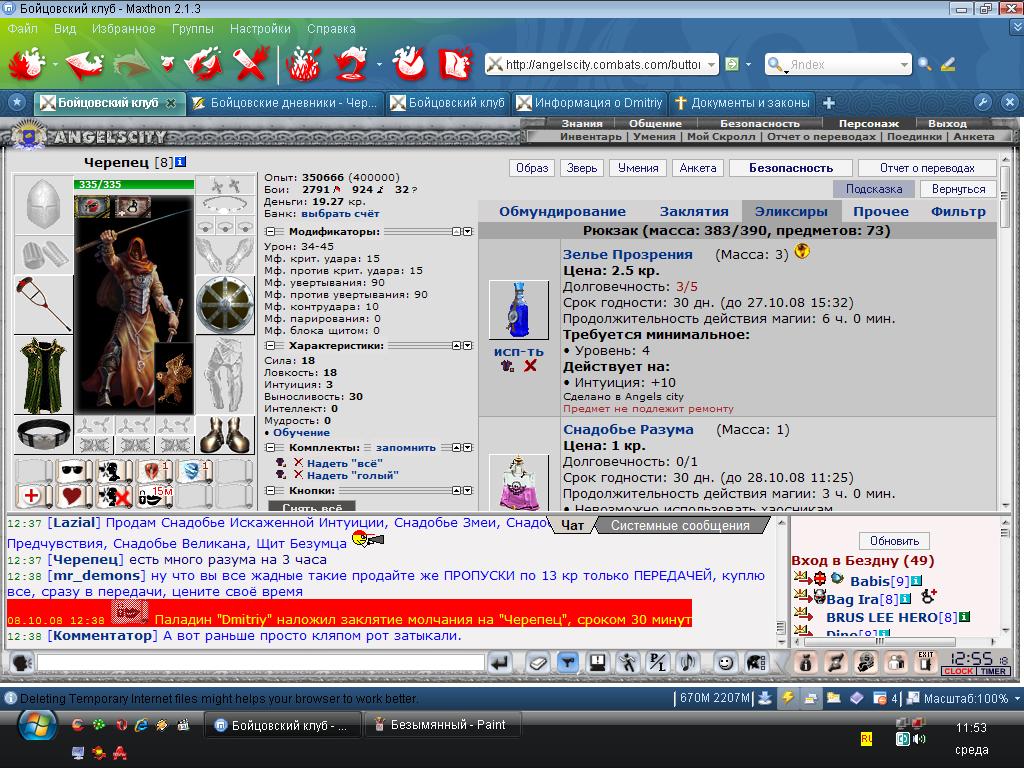Click the red X delete icon under исп-ть

pyautogui.click(x=530, y=366)
